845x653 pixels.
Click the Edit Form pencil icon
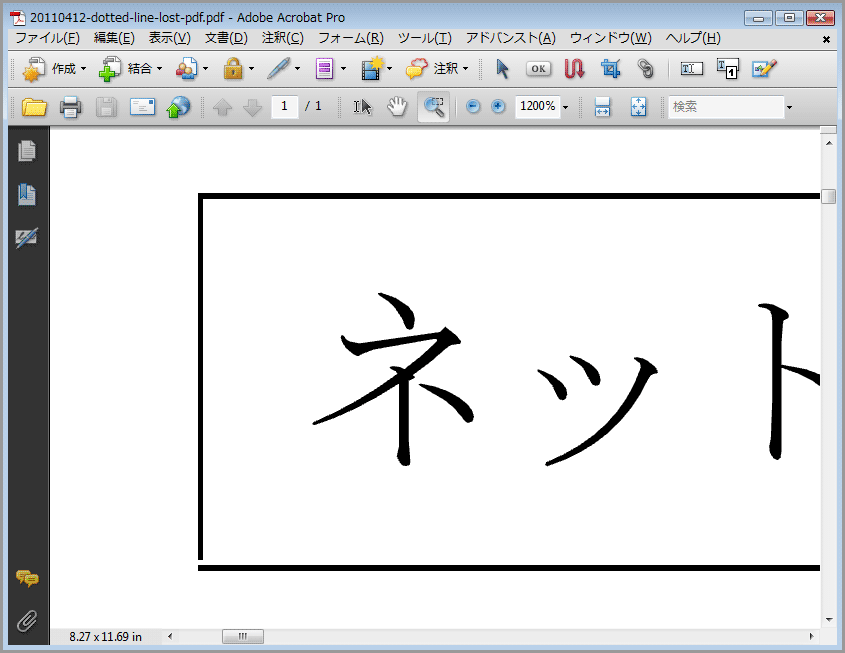pos(764,69)
